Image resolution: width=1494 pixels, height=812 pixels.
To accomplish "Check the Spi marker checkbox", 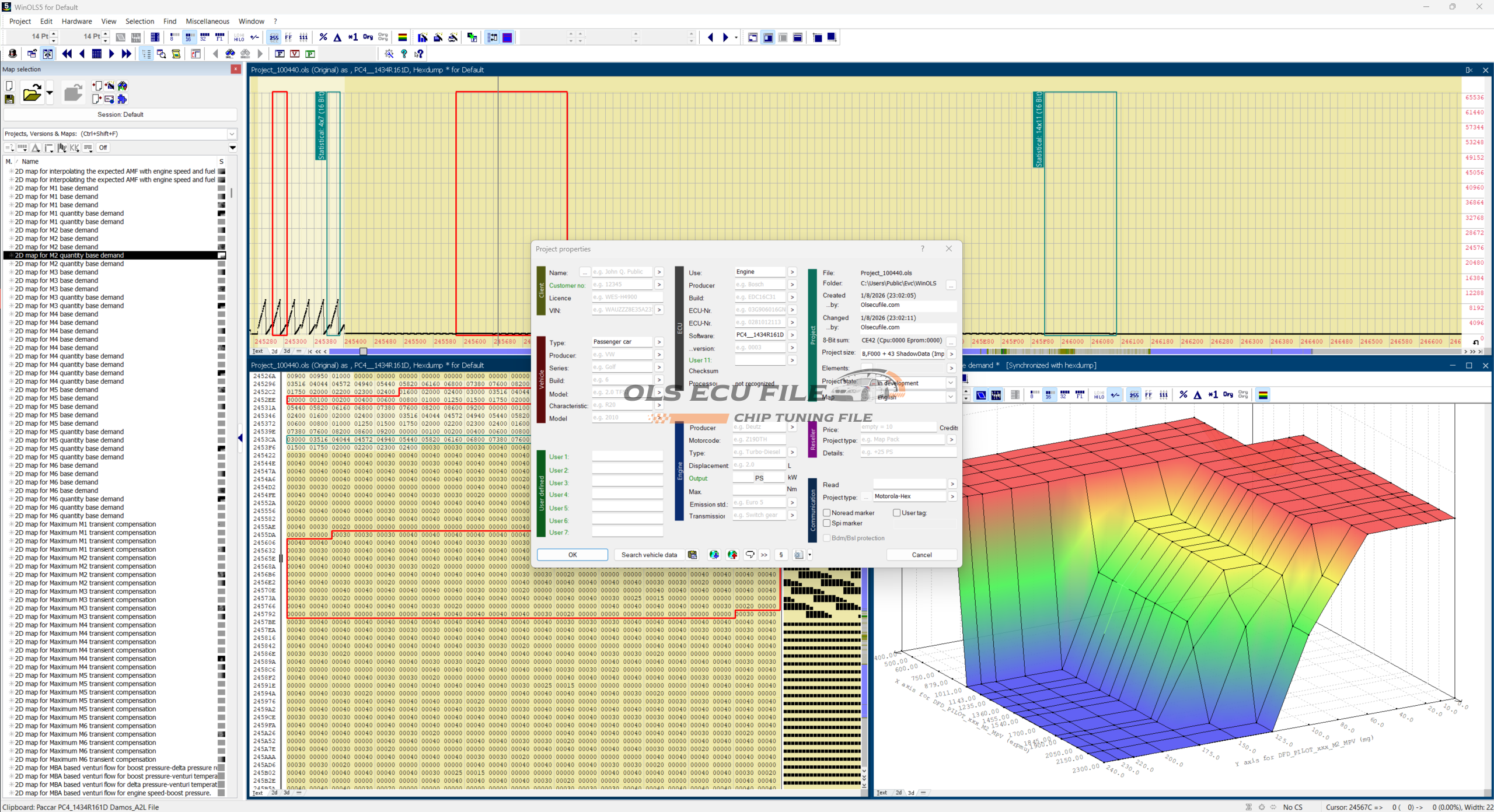I will click(827, 523).
